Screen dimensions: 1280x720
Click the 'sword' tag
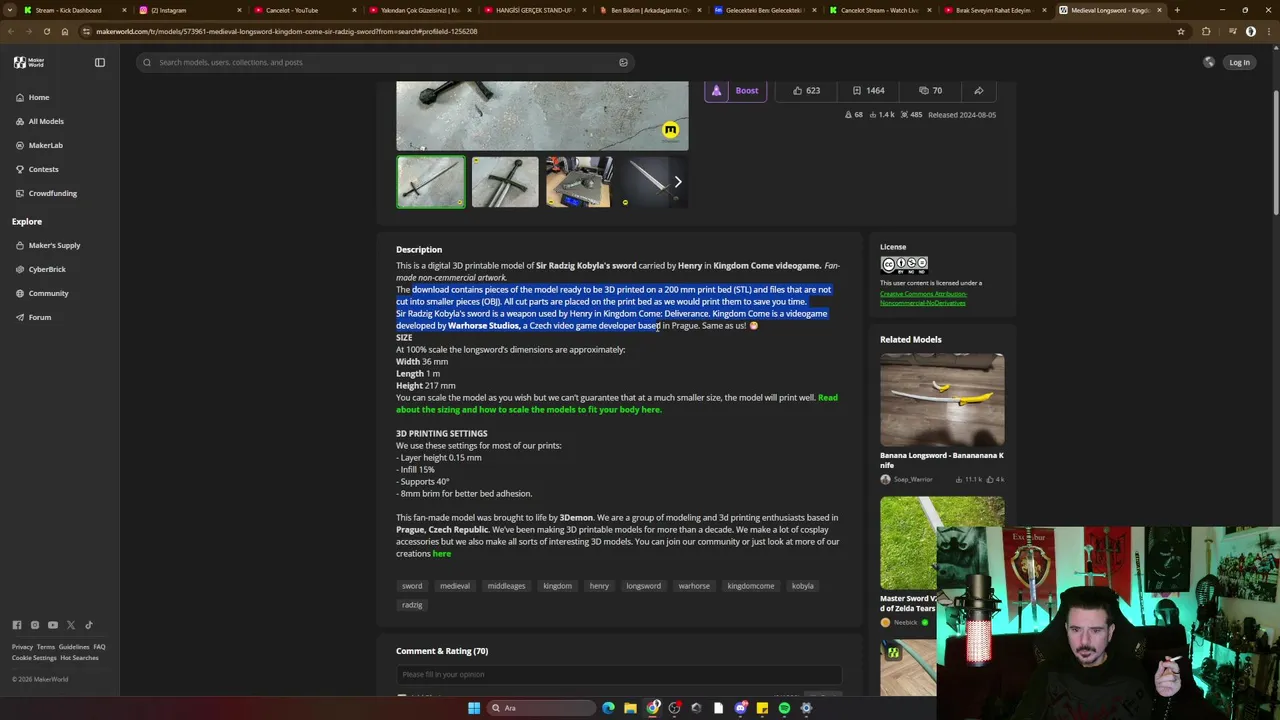click(412, 586)
